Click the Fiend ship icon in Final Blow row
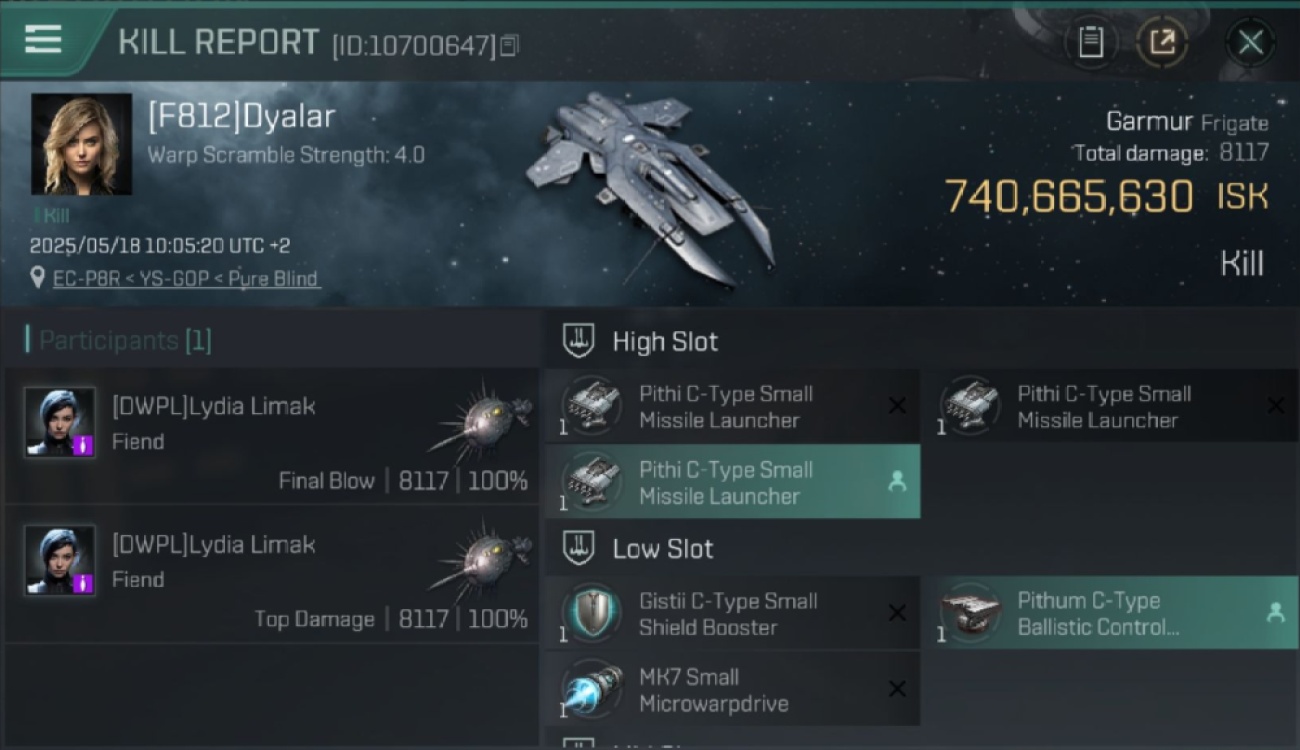 pyautogui.click(x=481, y=420)
